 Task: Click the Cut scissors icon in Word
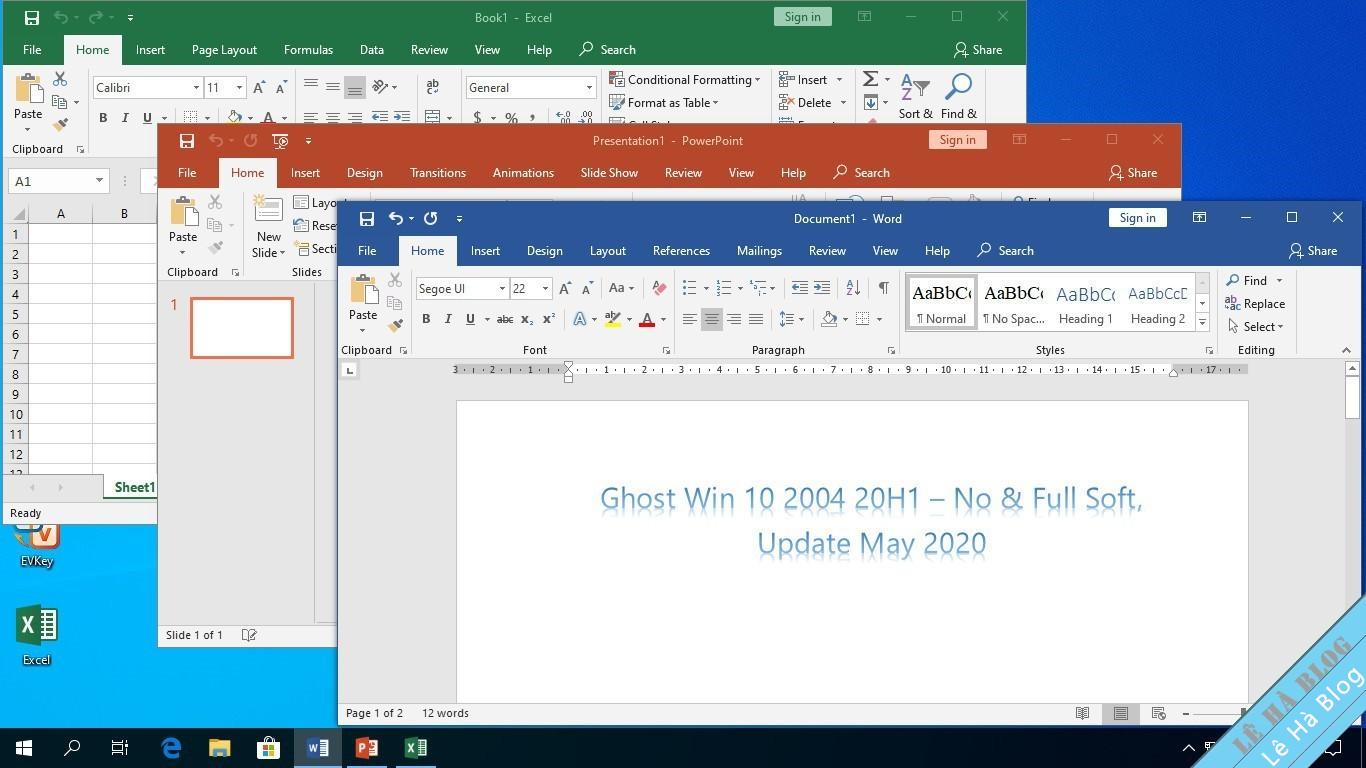coord(395,281)
